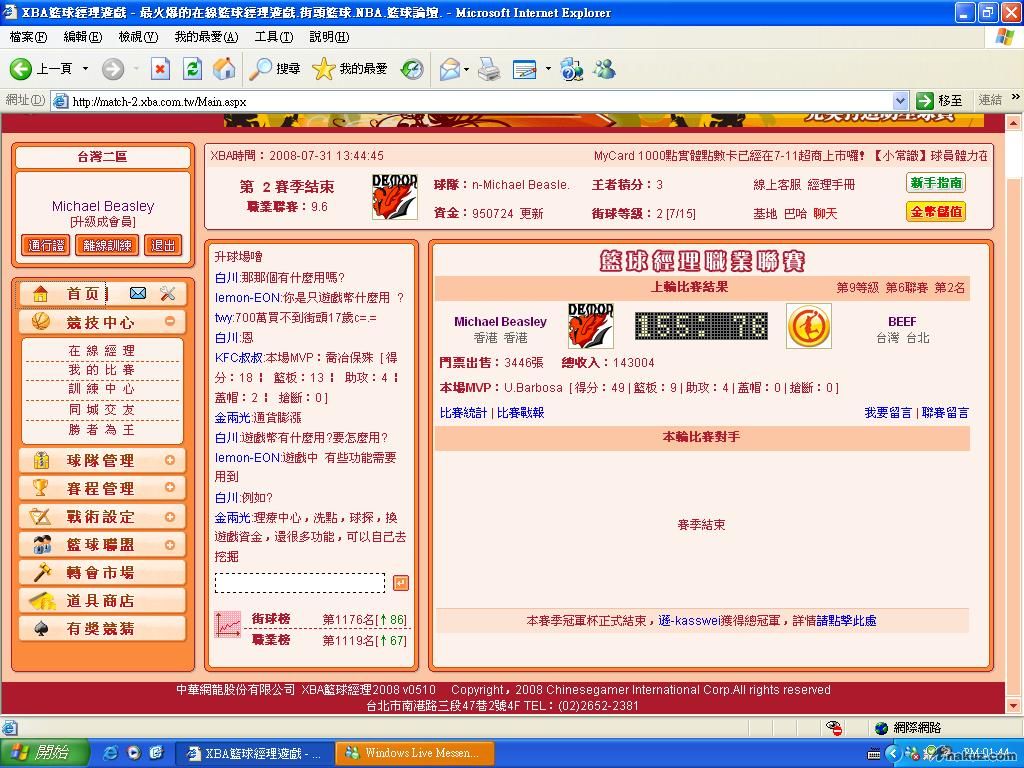Viewport: 1024px width, 768px height.
Task: Open the 我的最愛(A) menu
Action: click(x=206, y=37)
